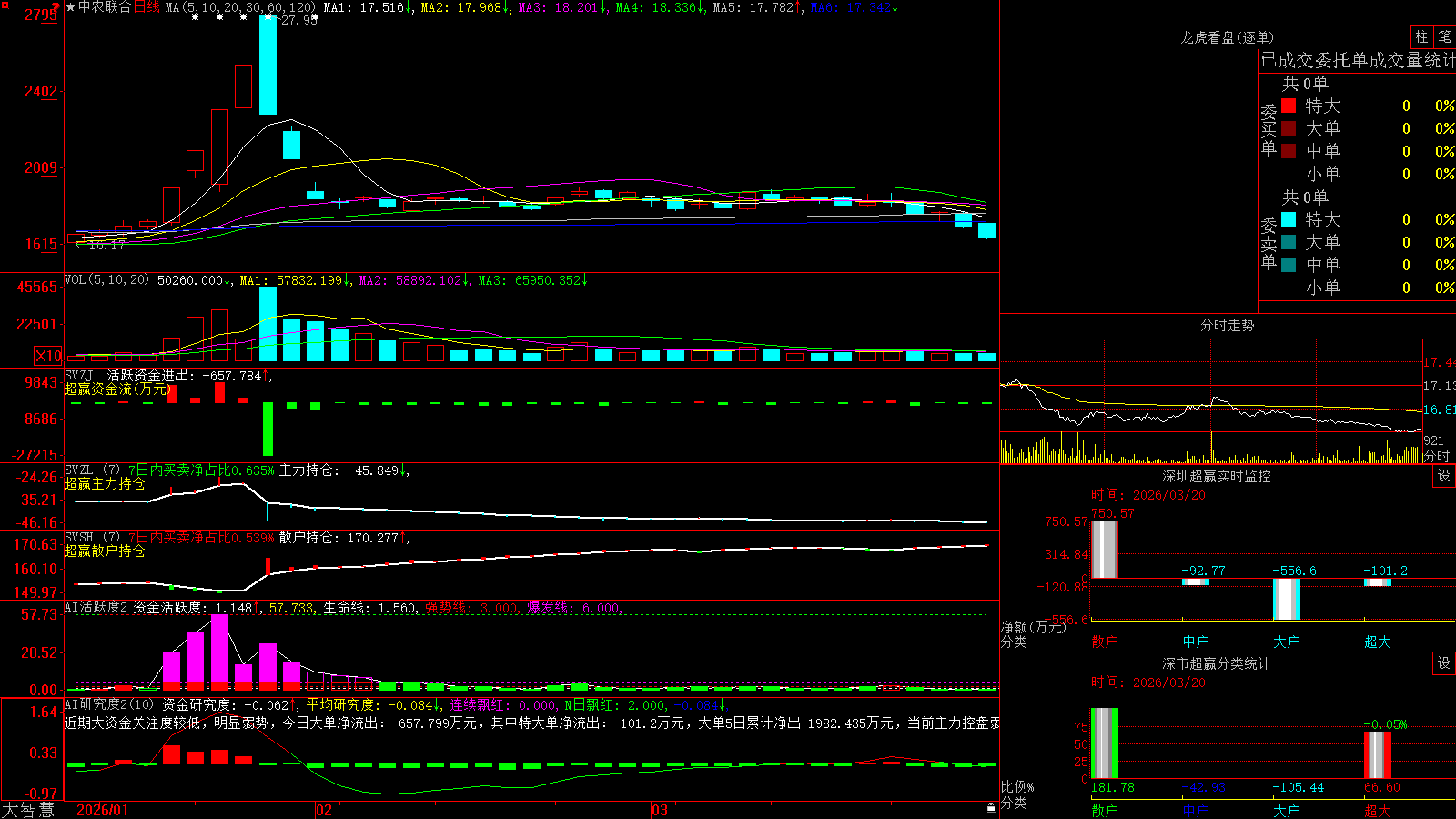Open 设 settings for 深市超赢分类统计
1456x819 pixels.
click(x=1443, y=663)
